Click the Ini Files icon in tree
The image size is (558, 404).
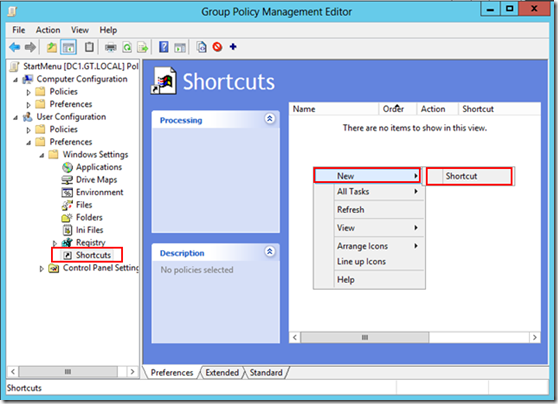point(67,230)
